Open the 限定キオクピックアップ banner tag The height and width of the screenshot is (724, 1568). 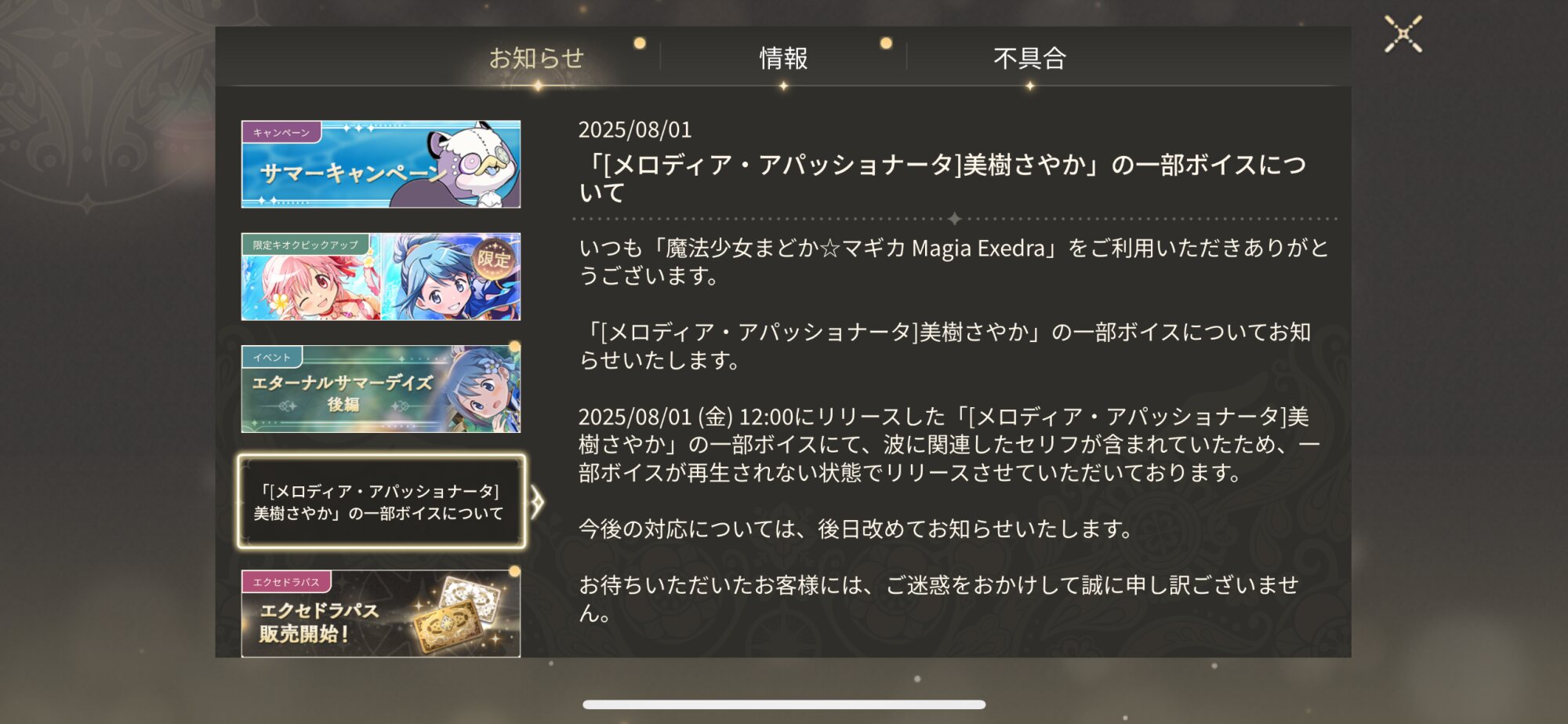click(x=306, y=244)
